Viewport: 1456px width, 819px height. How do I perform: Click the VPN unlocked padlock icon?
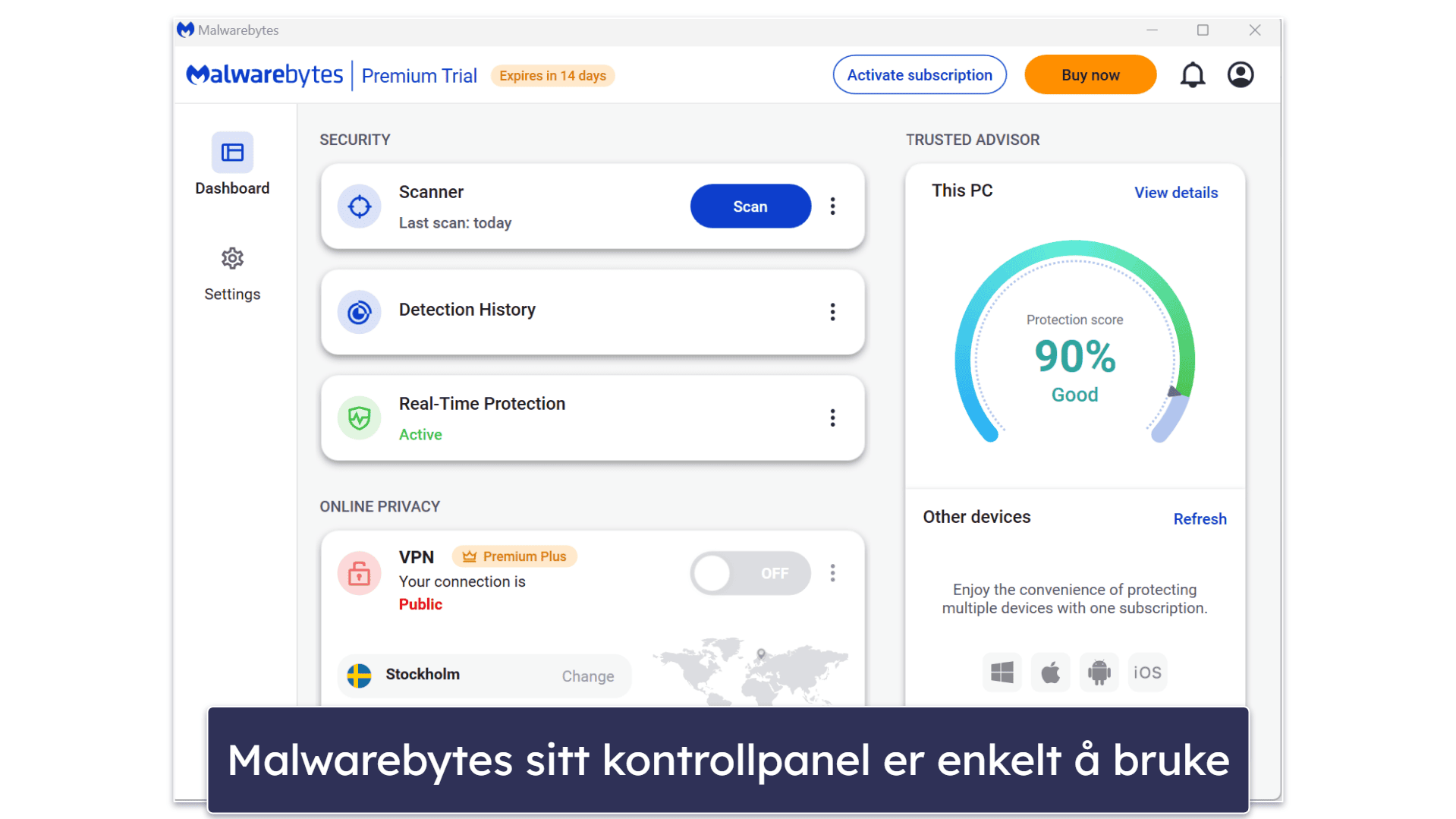[359, 573]
